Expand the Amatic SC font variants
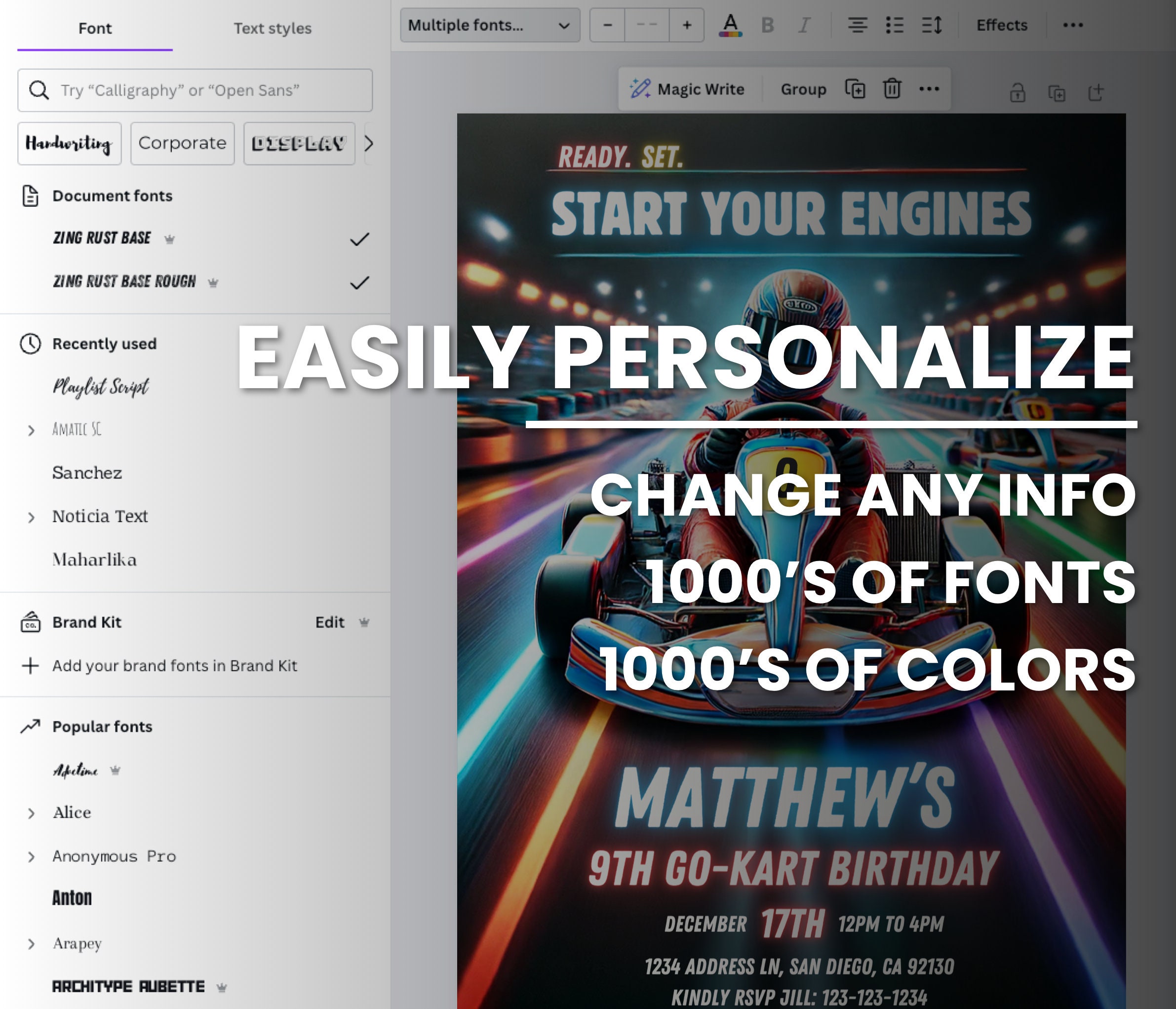This screenshot has width=1176, height=1009. (x=31, y=430)
